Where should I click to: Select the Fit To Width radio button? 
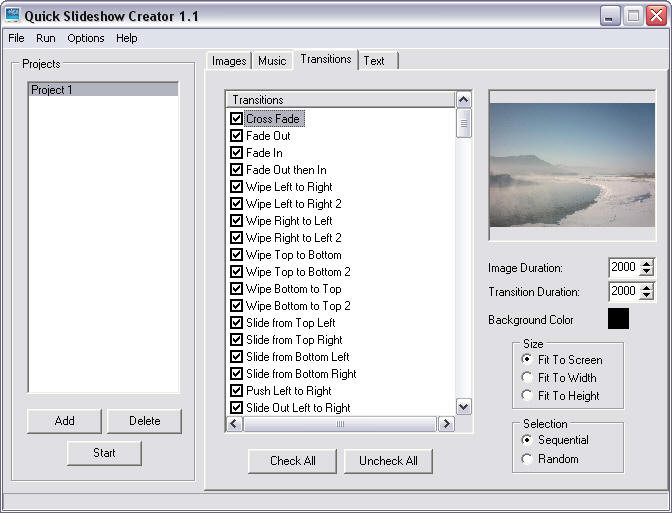tap(527, 377)
